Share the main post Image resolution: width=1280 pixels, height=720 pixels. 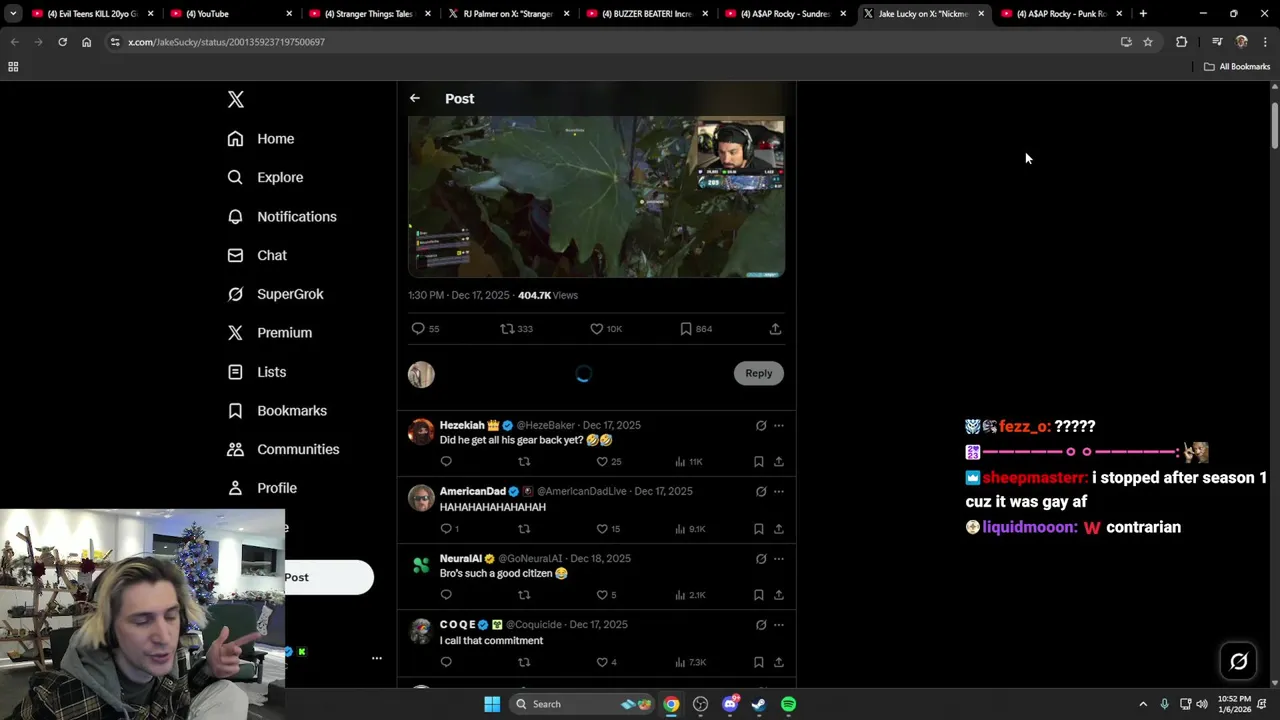point(775,328)
